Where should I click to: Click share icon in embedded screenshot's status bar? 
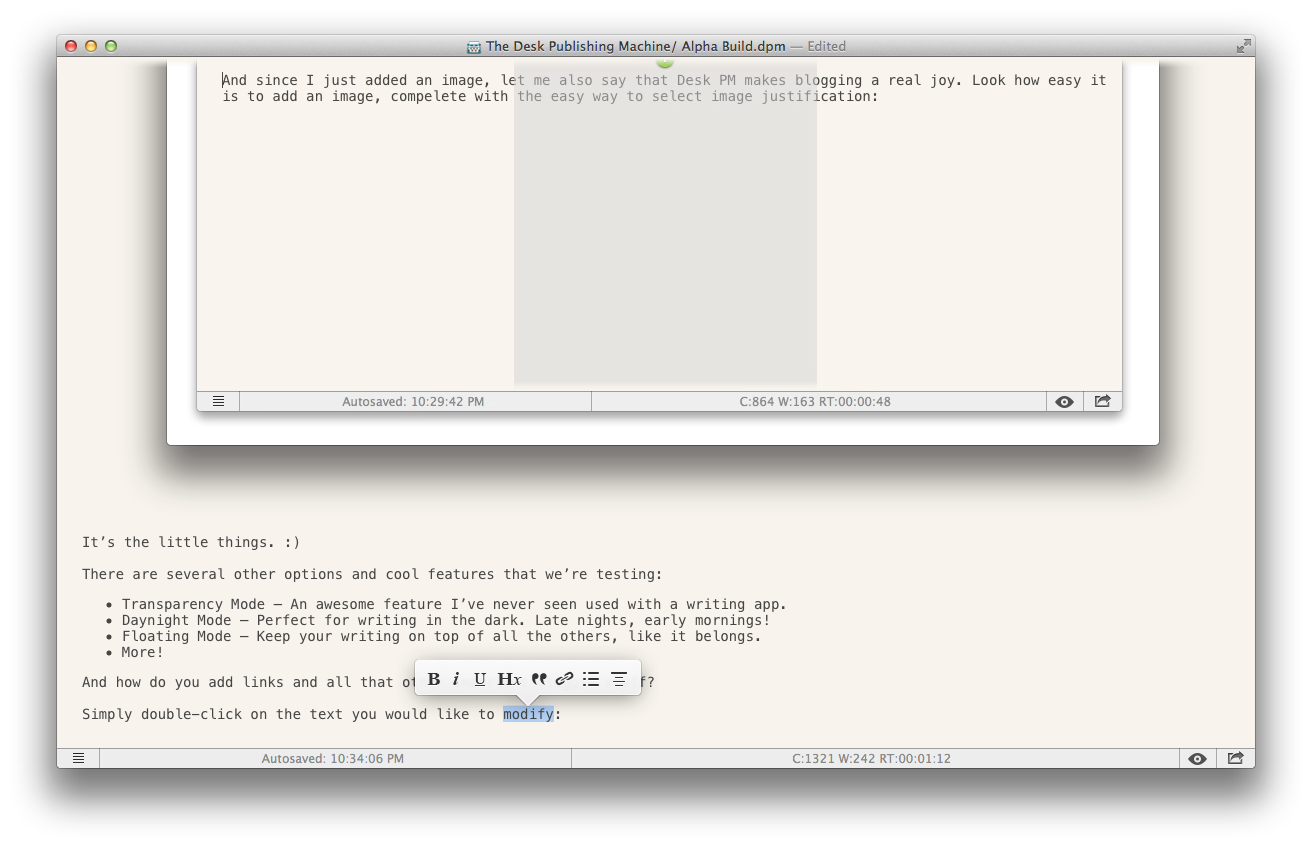pos(1102,401)
